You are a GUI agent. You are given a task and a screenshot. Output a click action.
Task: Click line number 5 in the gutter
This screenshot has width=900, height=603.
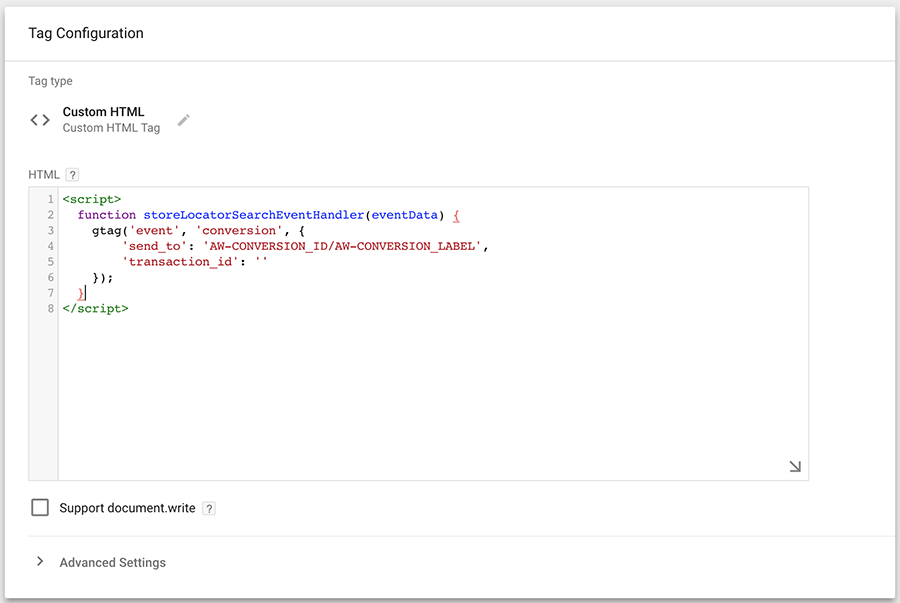point(51,262)
